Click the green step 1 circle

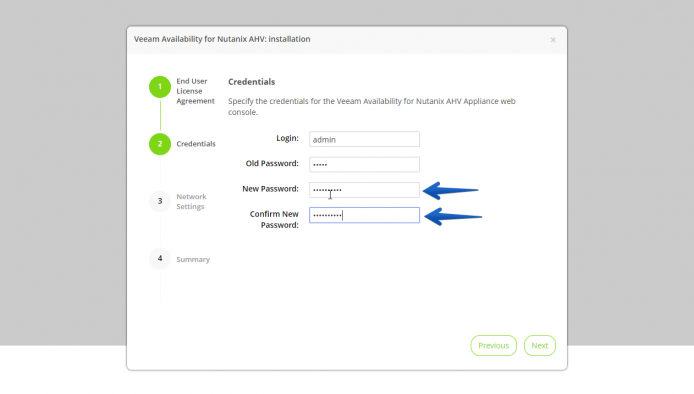point(160,87)
